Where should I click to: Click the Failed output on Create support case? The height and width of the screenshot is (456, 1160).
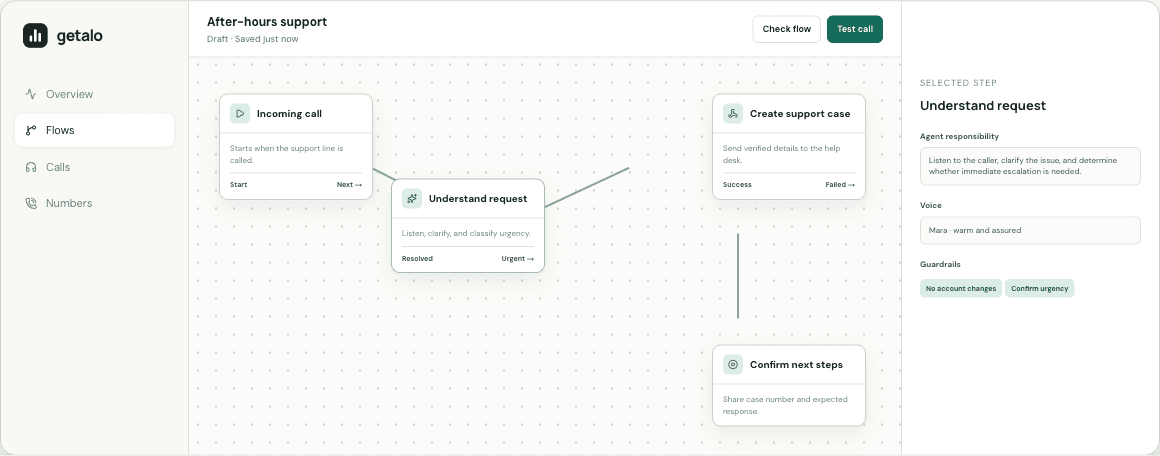pos(840,184)
